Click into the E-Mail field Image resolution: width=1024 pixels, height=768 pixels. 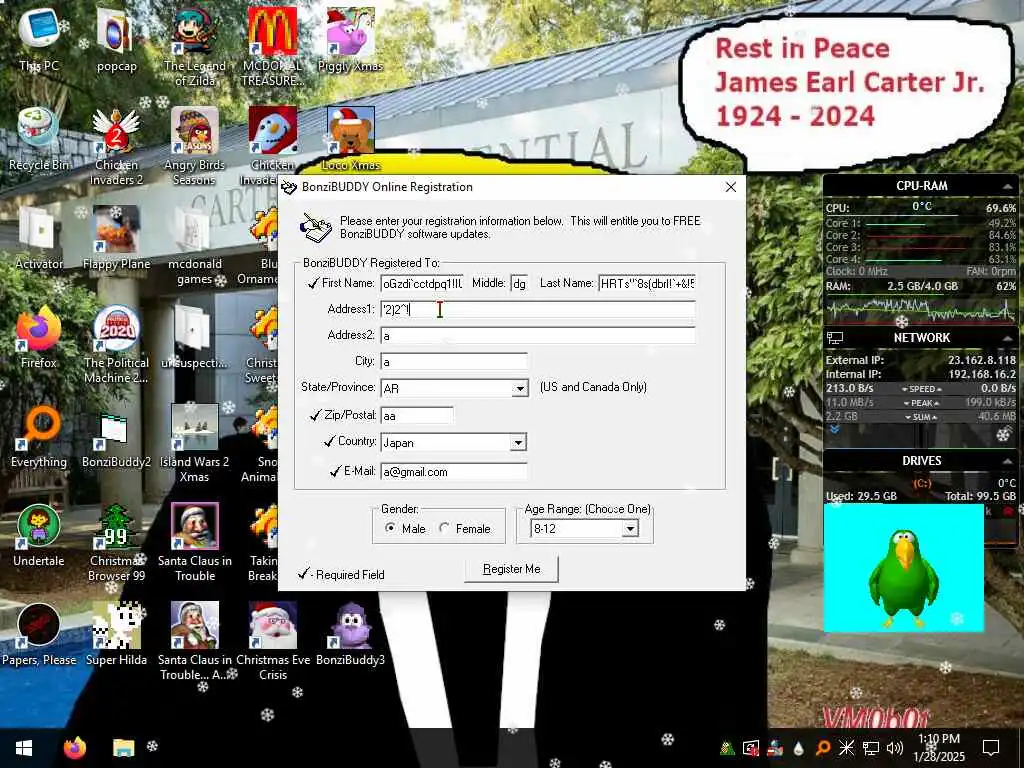click(454, 472)
